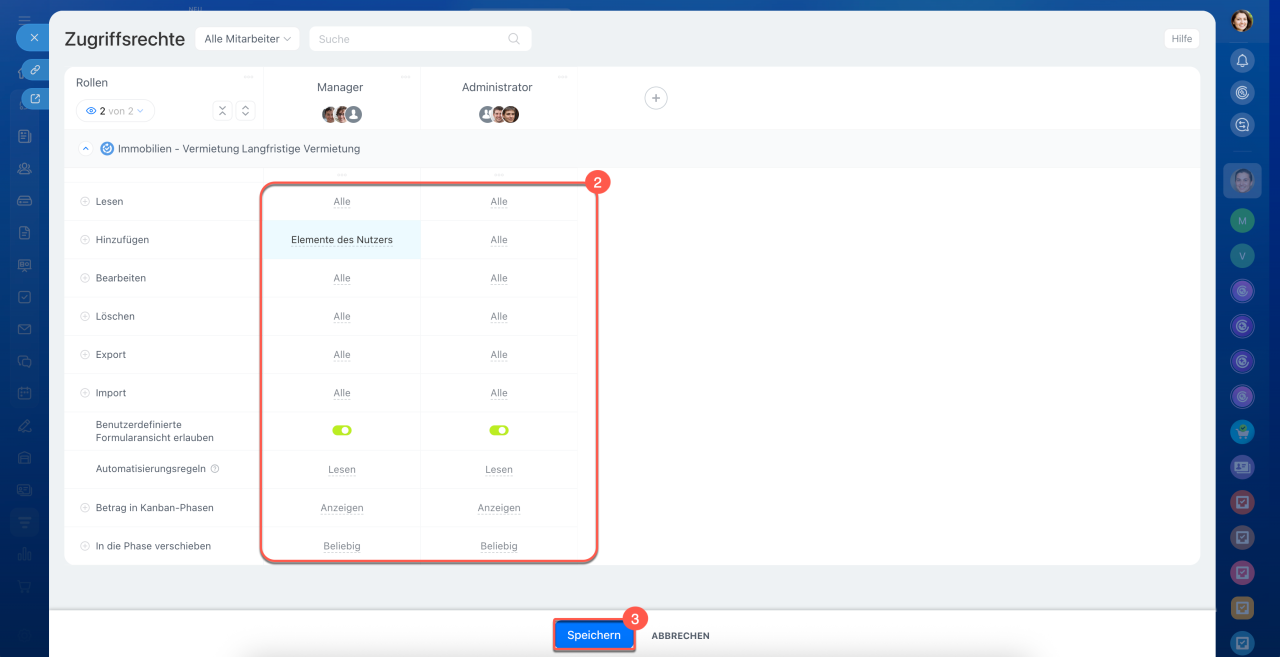Screen dimensions: 1280x657
Task: Copy link via the chain icon
Action: coord(35,69)
